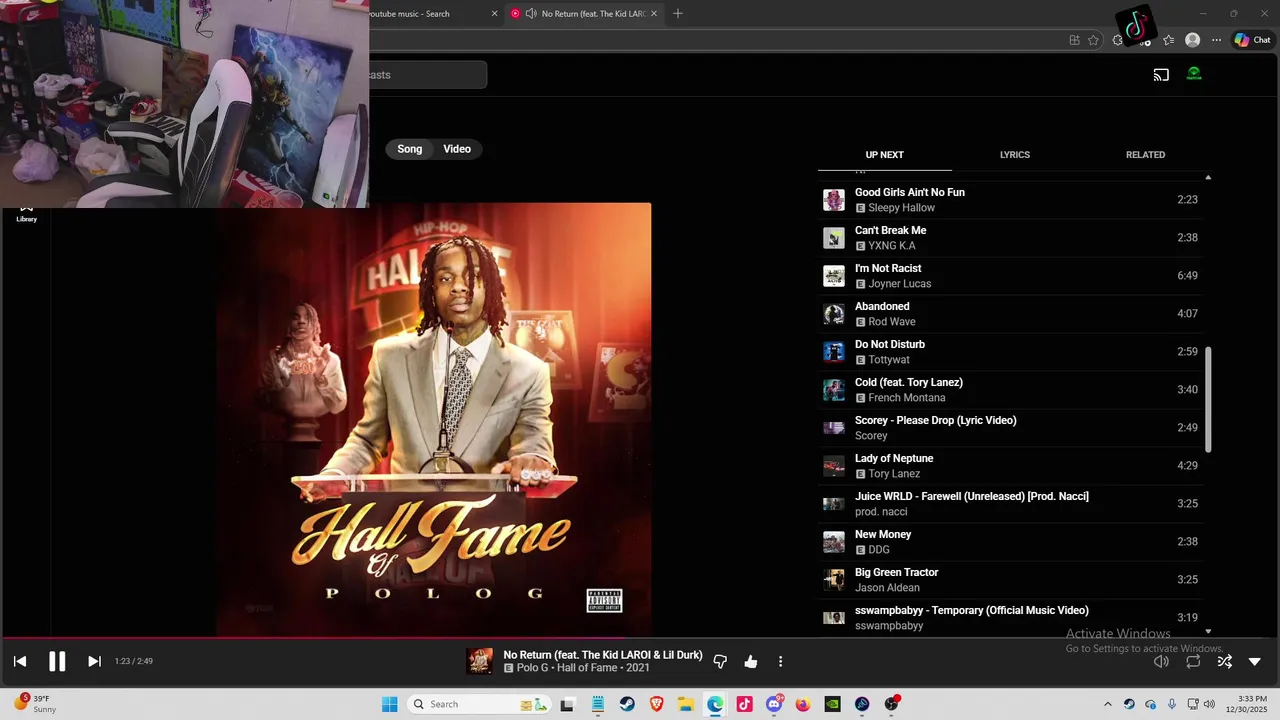Open the Copilot Chat button

click(1252, 40)
